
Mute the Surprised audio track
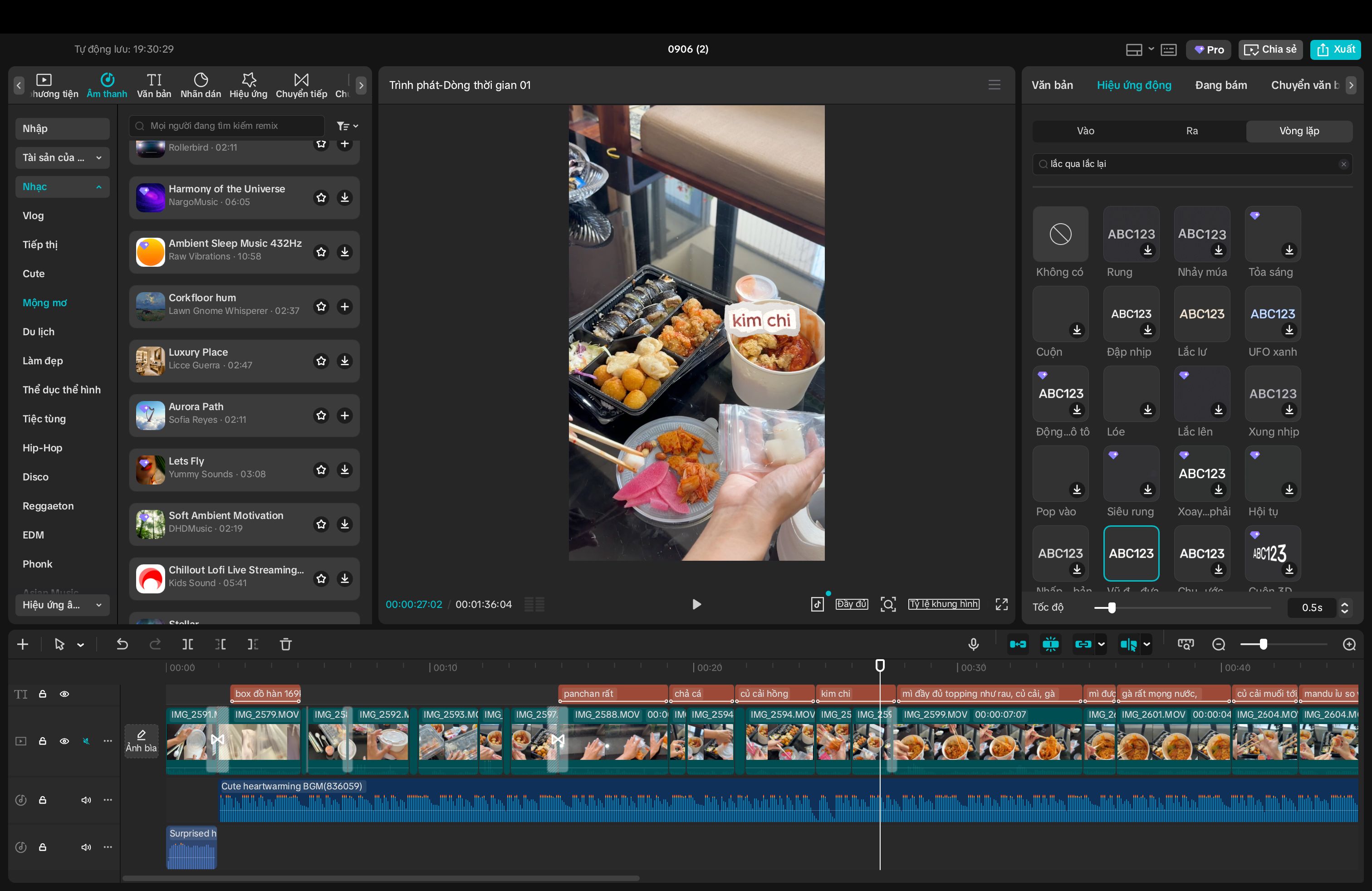(86, 847)
